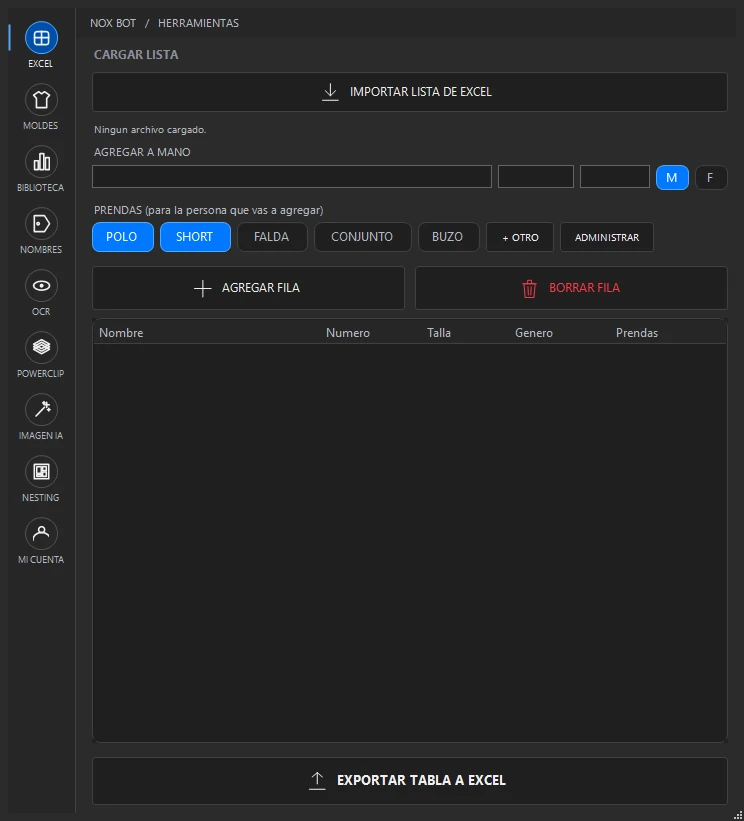Open the ADMINISTRAR garments button
The width and height of the screenshot is (744, 821).
pyautogui.click(x=607, y=237)
